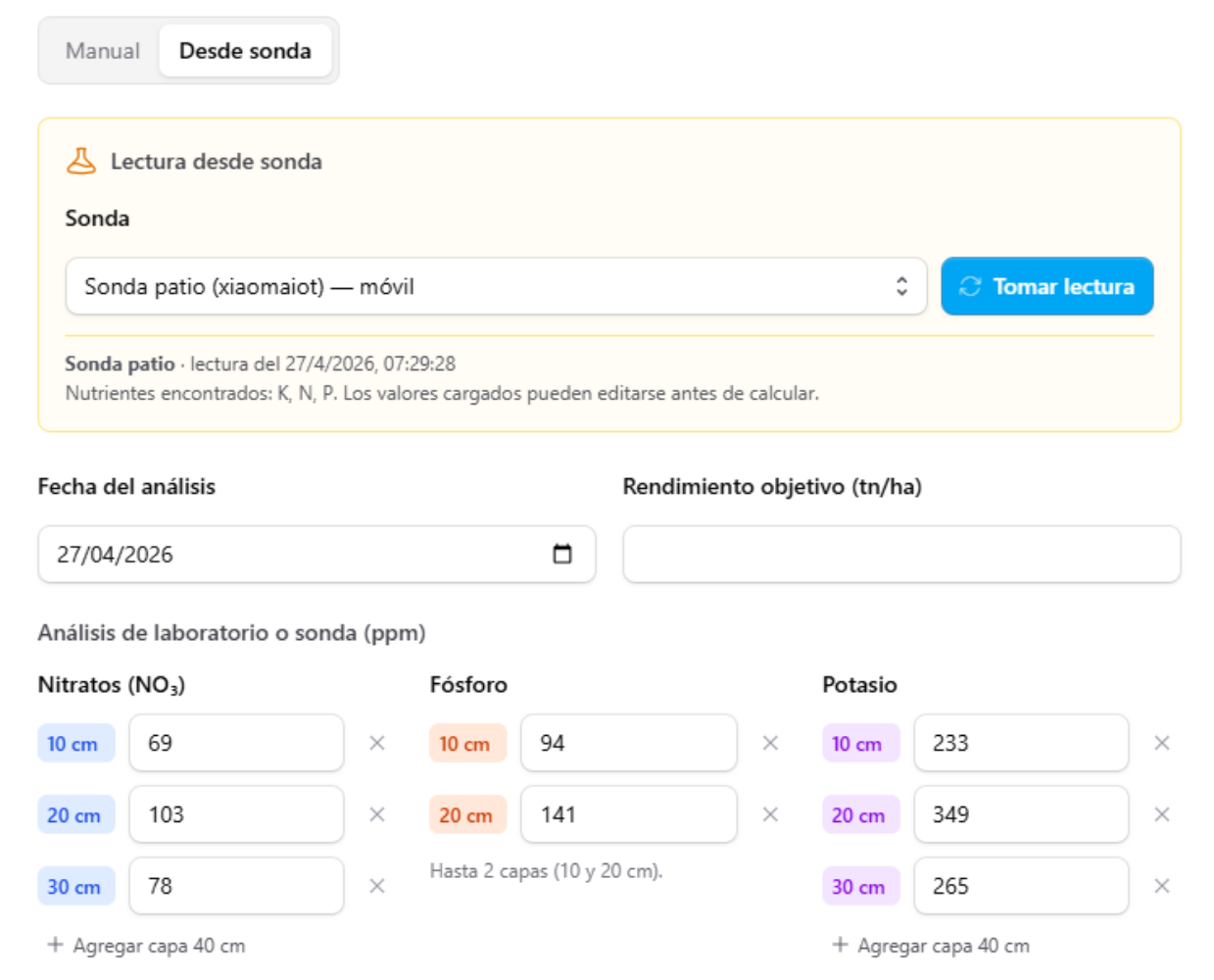Screen dimensions: 1214x980
Task: Click the Lectura desde sonda heading
Action: tap(216, 162)
